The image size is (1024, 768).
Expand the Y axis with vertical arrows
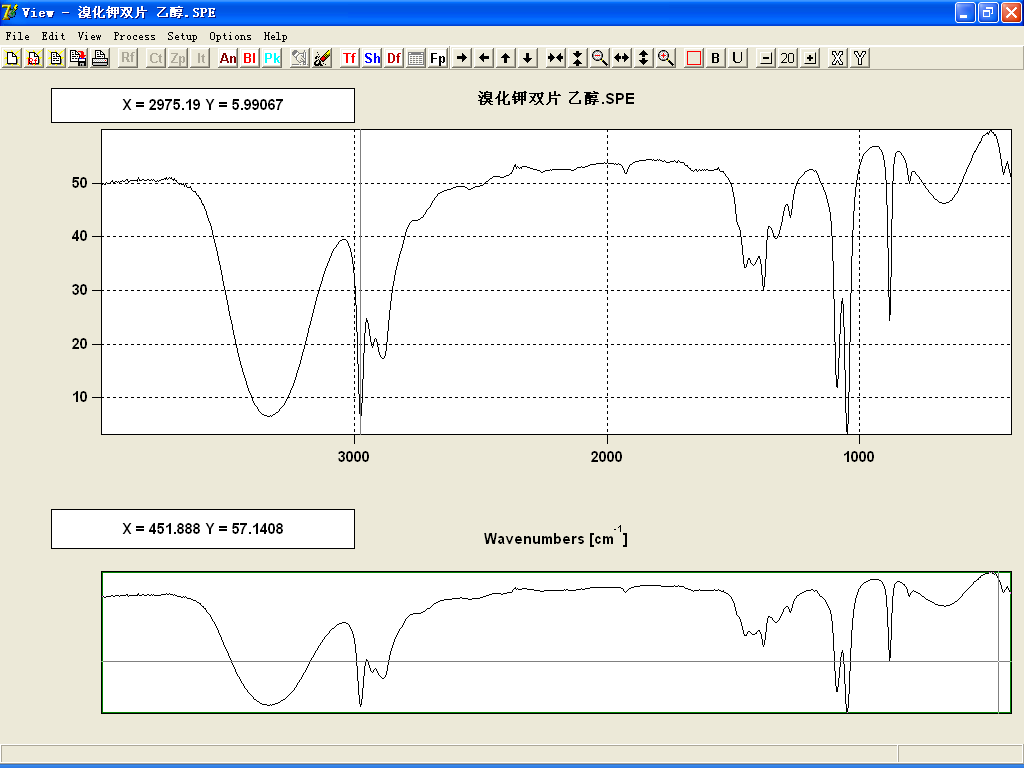point(643,58)
